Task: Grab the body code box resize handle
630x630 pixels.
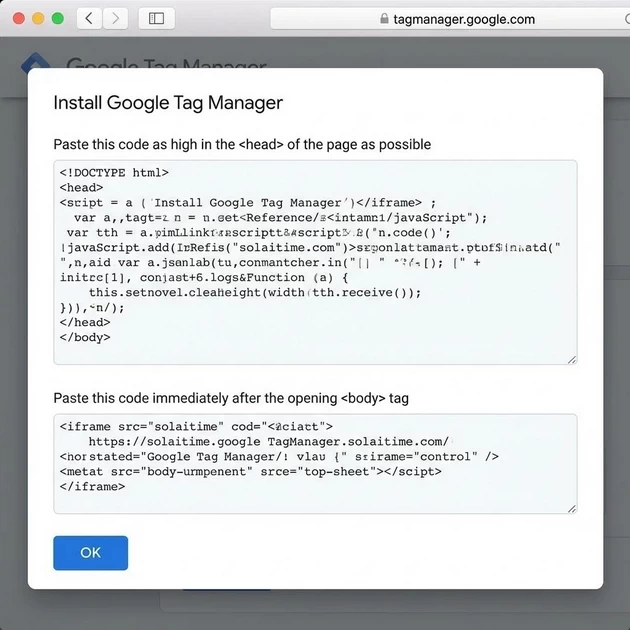Action: (x=571, y=508)
